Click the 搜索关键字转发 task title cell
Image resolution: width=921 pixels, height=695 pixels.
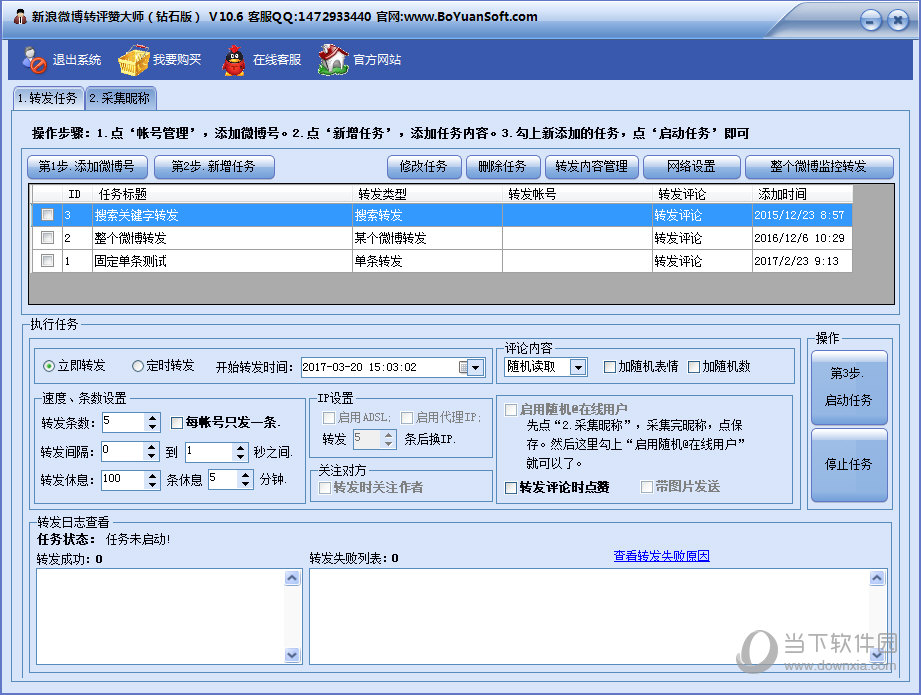pyautogui.click(x=223, y=215)
